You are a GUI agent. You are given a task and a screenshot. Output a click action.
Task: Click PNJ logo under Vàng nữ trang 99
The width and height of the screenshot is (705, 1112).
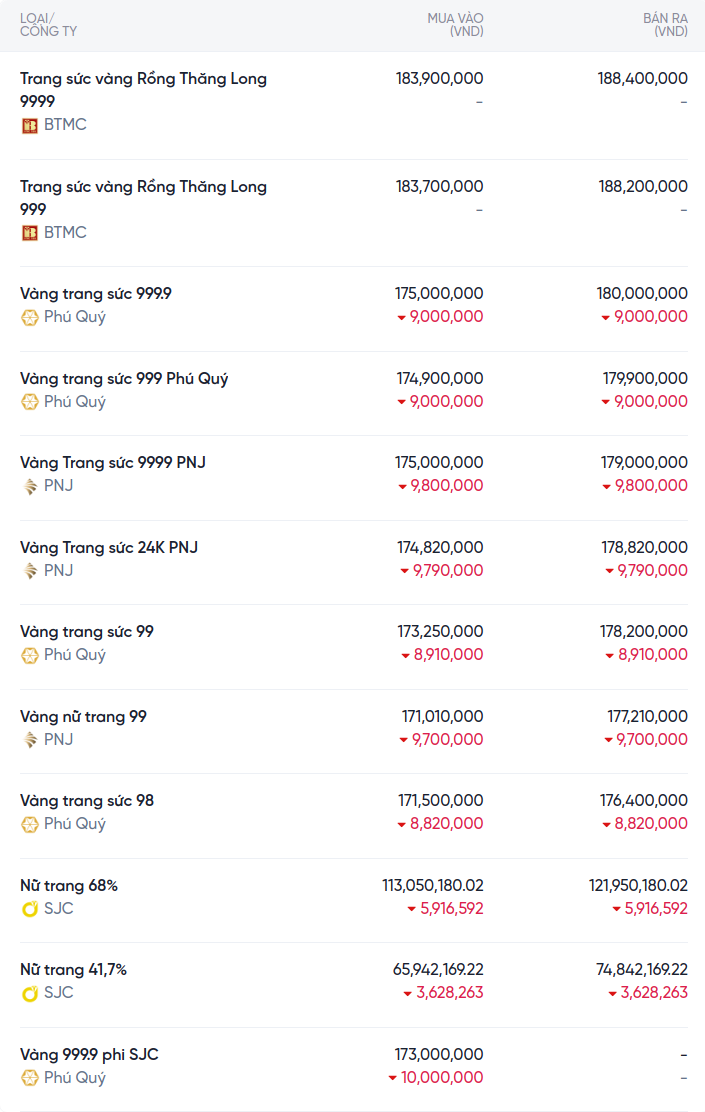coord(30,740)
